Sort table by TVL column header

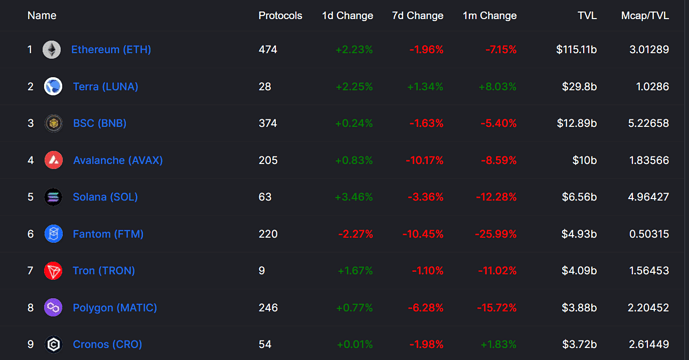click(587, 16)
